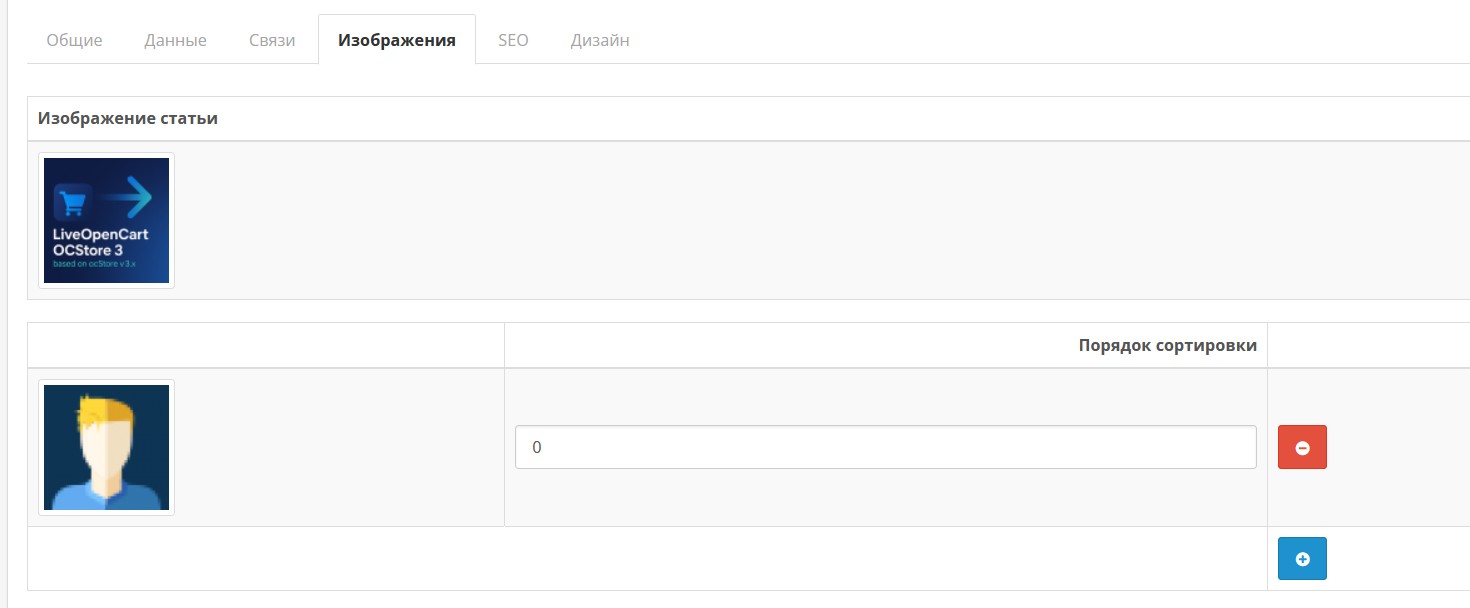Open the Общие tab
The height and width of the screenshot is (608, 1470).
coord(74,40)
